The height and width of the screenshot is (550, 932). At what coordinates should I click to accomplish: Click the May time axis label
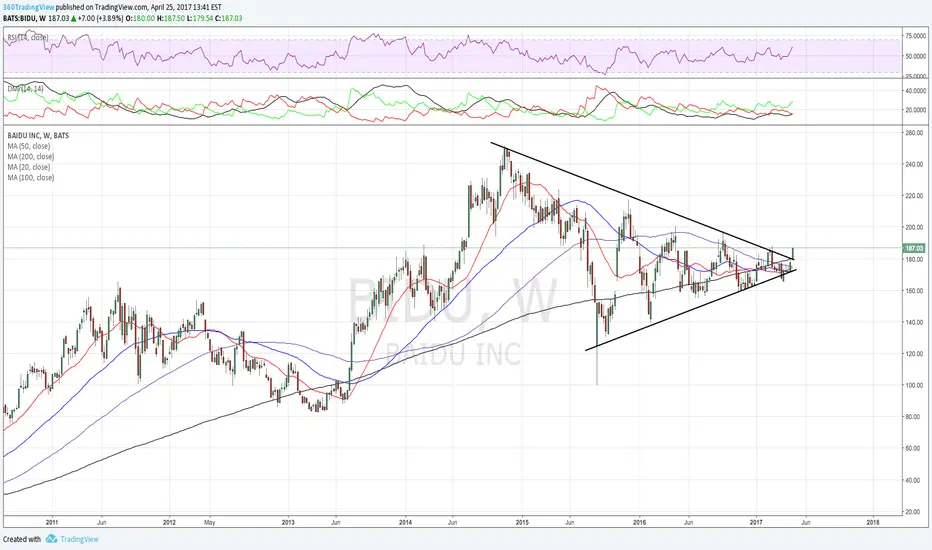tap(209, 523)
